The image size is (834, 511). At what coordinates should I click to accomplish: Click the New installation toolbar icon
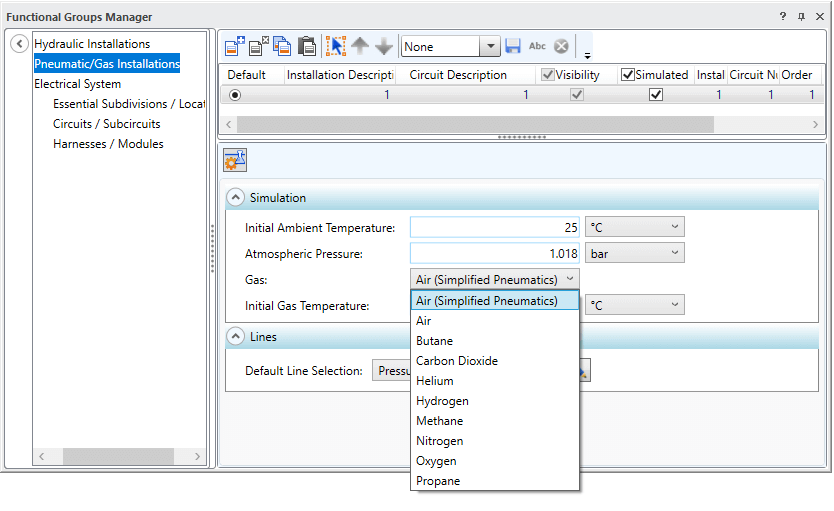235,47
